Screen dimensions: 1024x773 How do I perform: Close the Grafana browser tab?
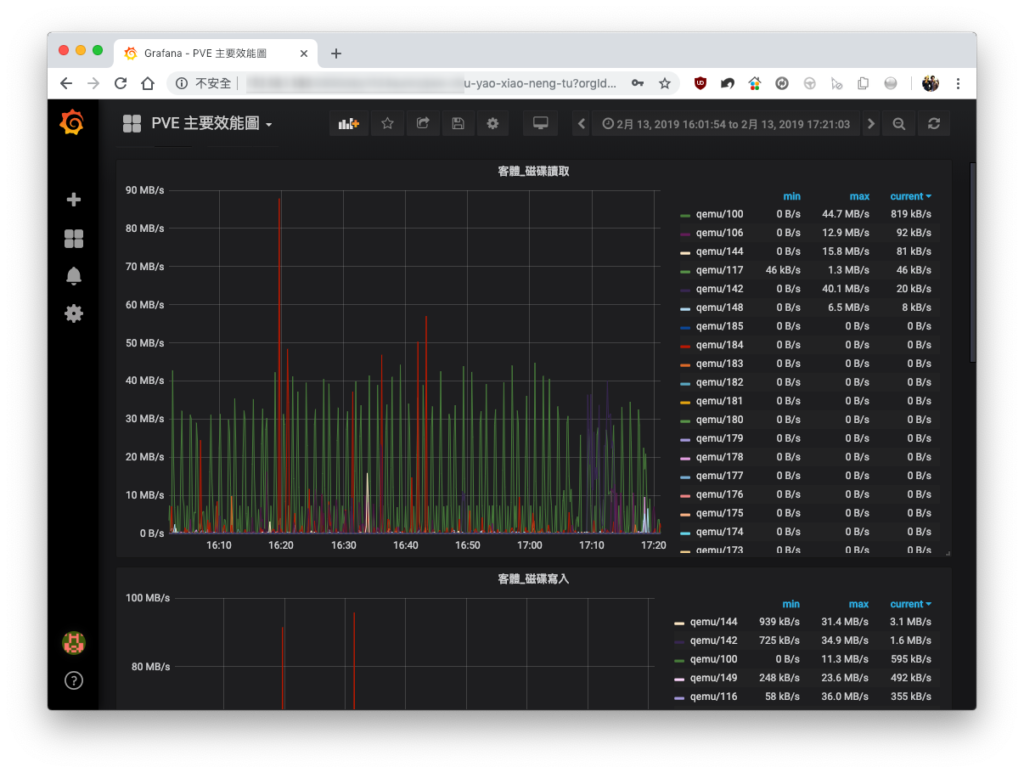304,54
